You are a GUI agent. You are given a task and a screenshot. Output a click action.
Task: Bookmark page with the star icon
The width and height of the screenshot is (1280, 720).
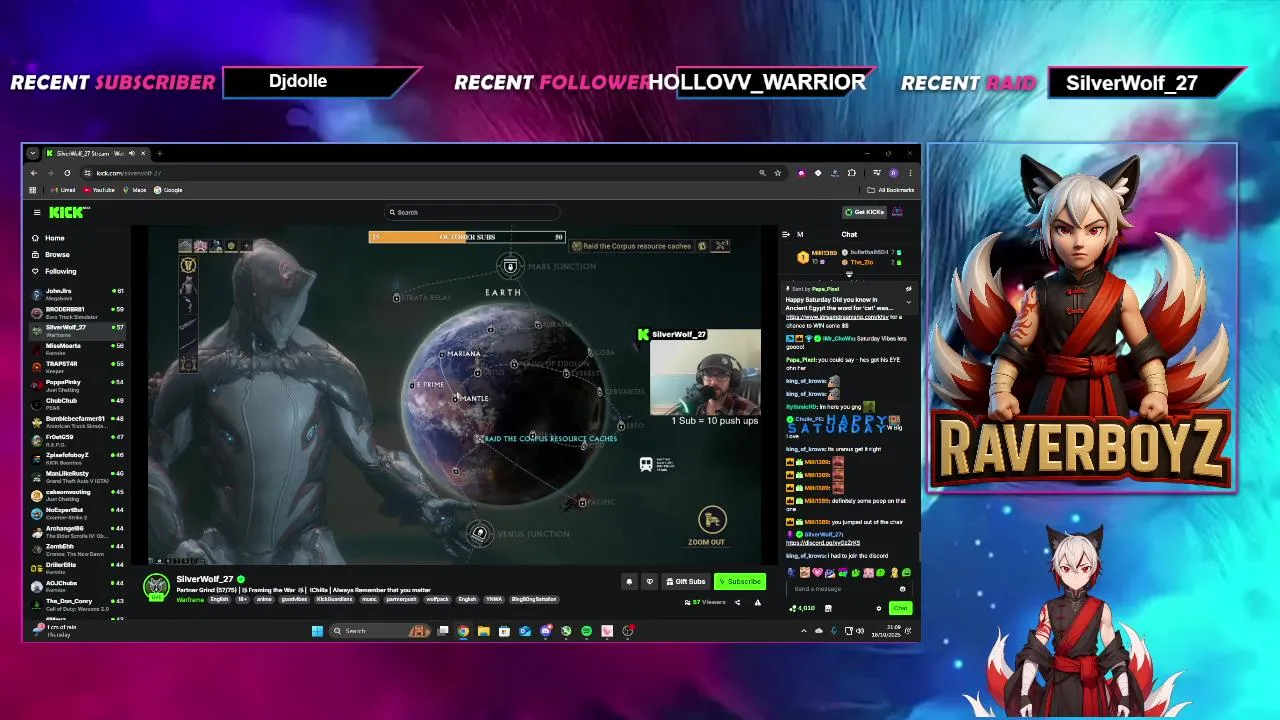pos(777,173)
